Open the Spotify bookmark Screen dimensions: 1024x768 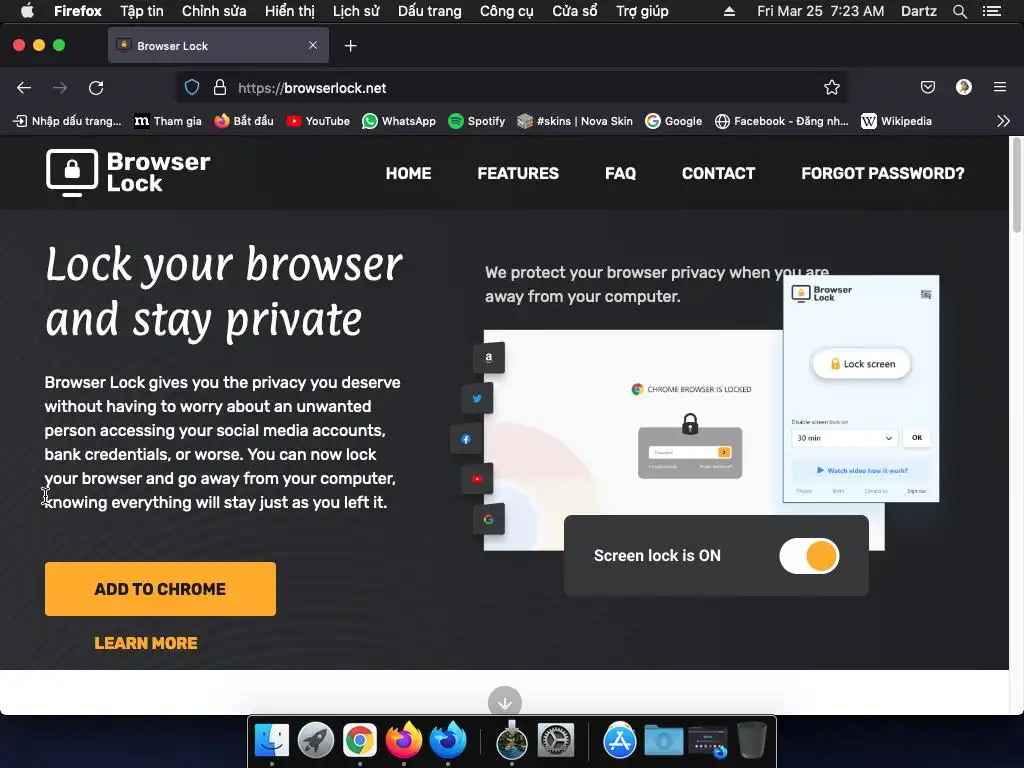pyautogui.click(x=477, y=121)
